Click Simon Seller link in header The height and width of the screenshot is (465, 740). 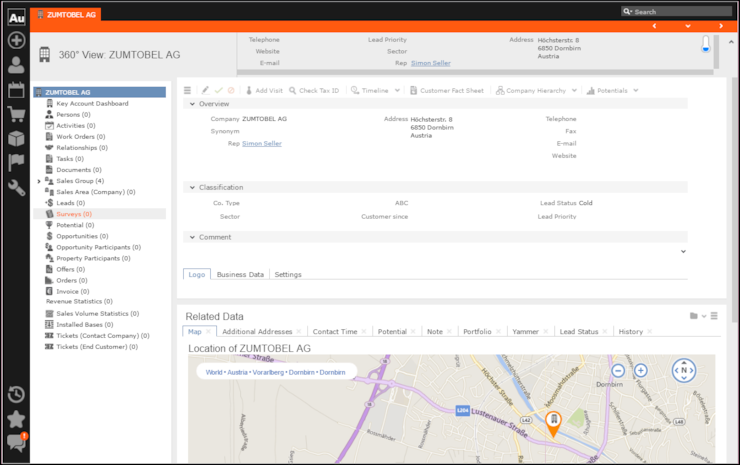click(x=430, y=63)
